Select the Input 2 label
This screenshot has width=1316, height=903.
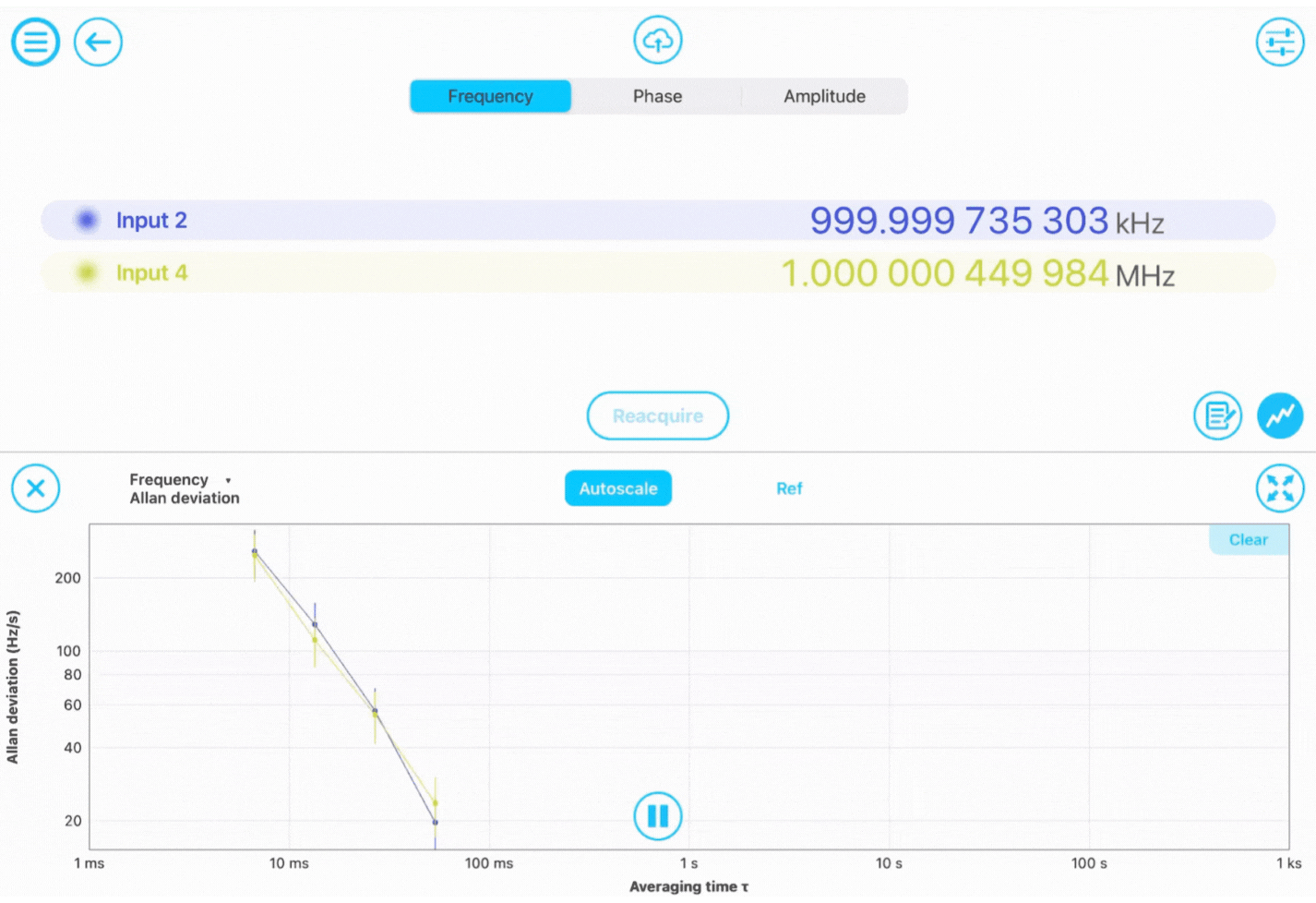tap(151, 220)
